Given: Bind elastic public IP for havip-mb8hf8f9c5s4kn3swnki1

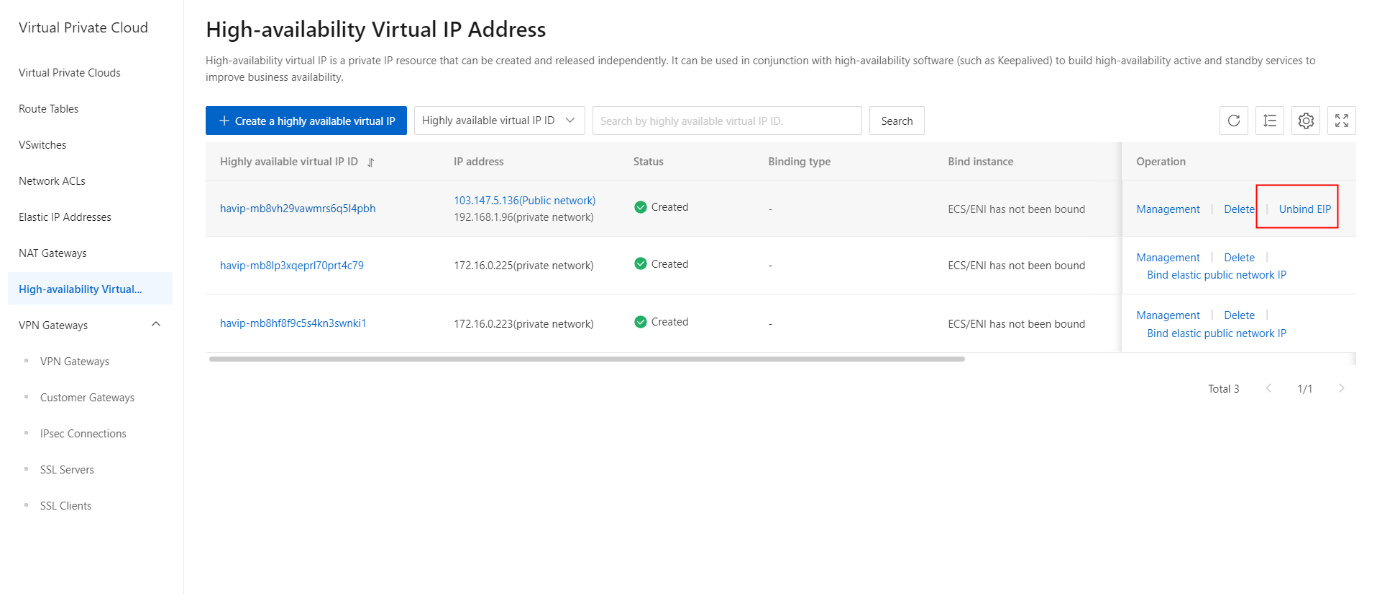Looking at the screenshot, I should tap(1217, 333).
